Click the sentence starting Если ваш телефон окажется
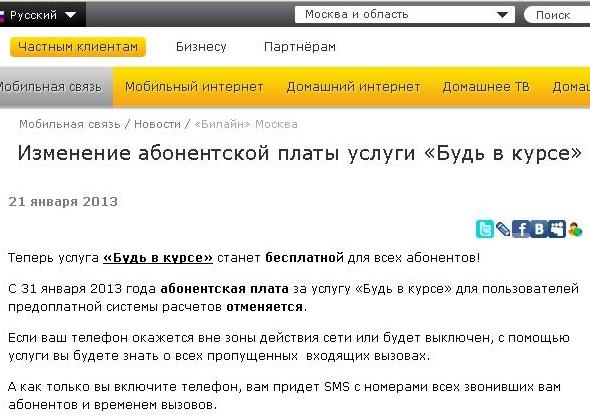590x419 pixels. 289,347
